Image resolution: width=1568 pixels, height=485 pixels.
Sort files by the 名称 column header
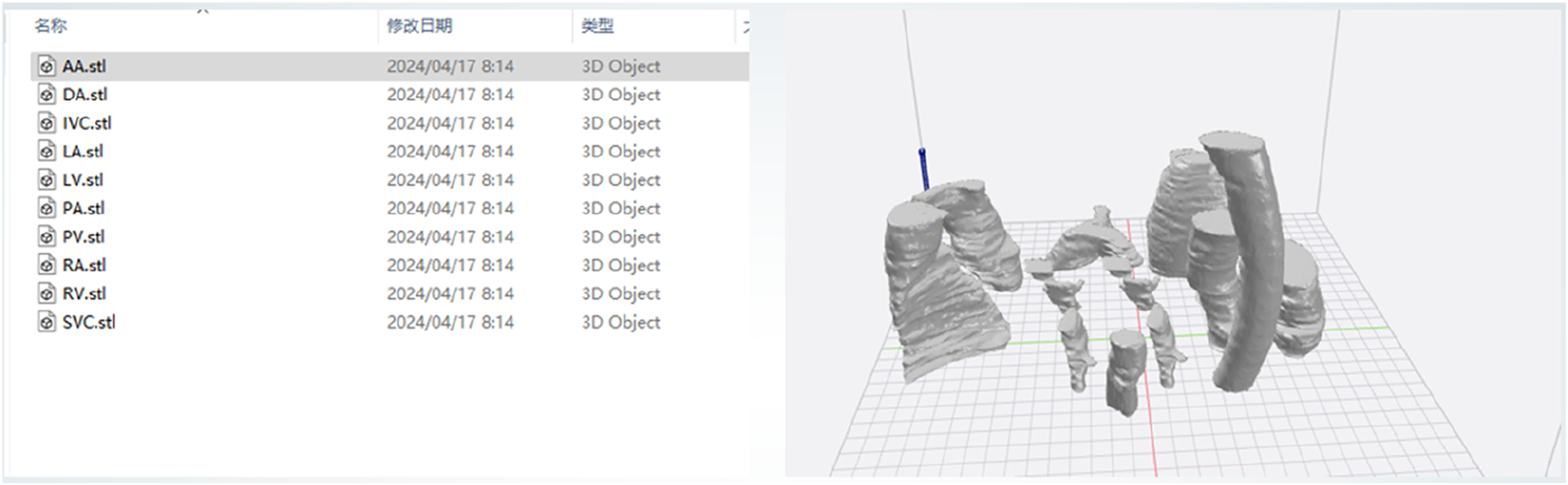coord(50,26)
